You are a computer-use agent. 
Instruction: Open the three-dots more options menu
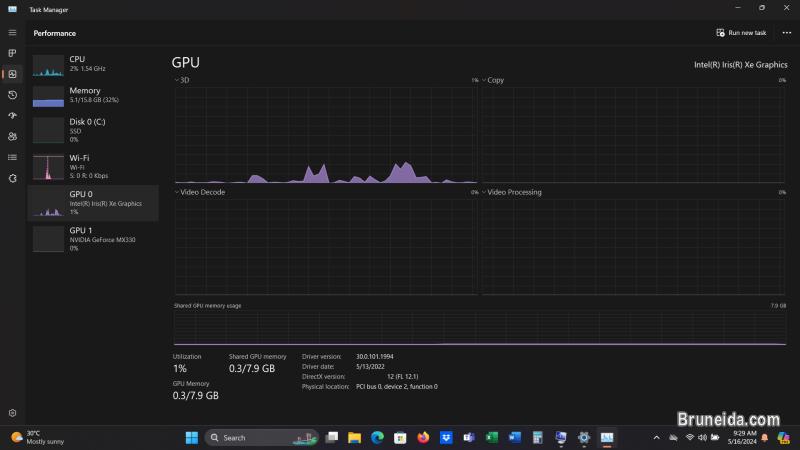pyautogui.click(x=786, y=32)
